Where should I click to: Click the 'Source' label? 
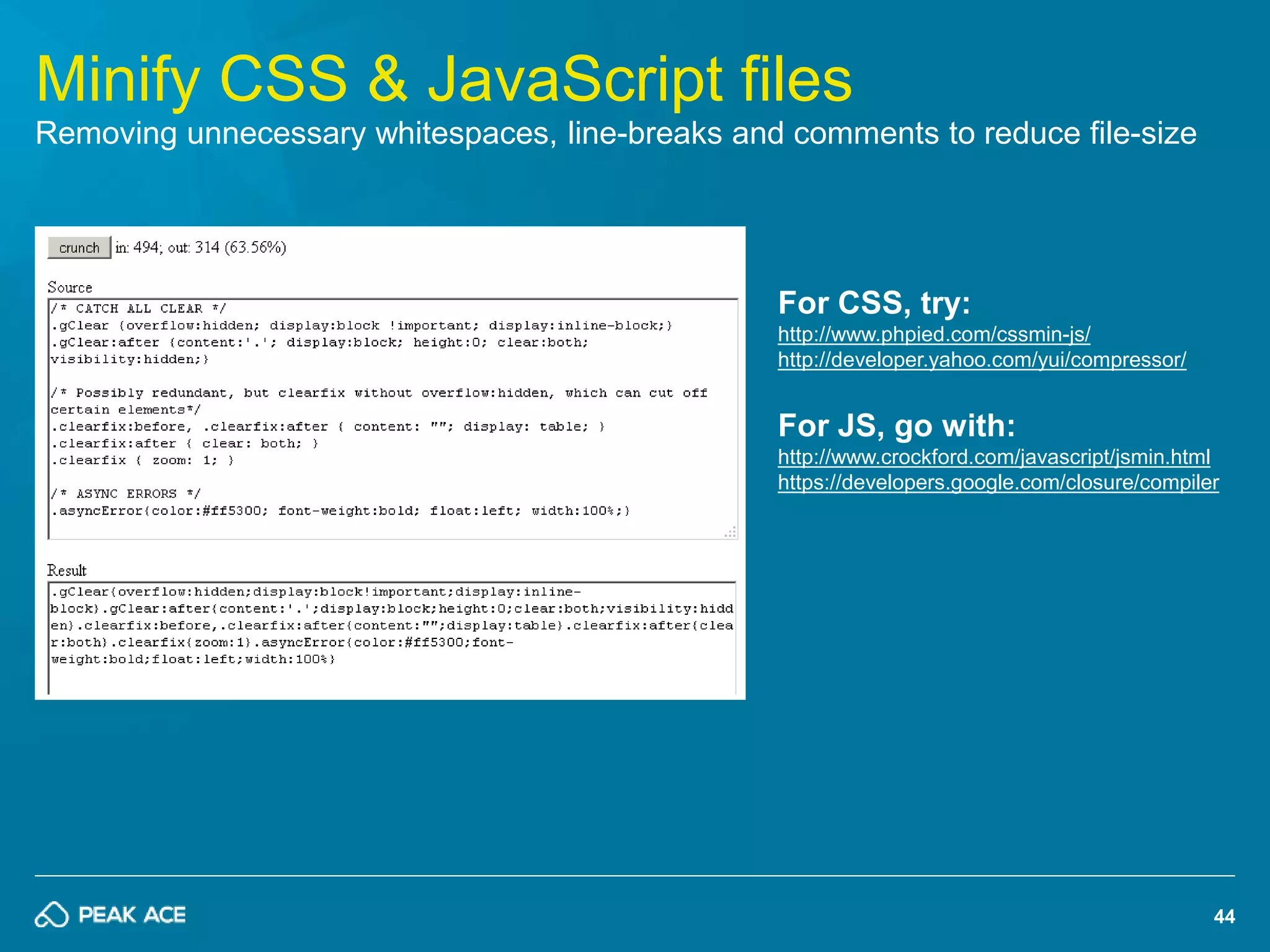point(69,288)
